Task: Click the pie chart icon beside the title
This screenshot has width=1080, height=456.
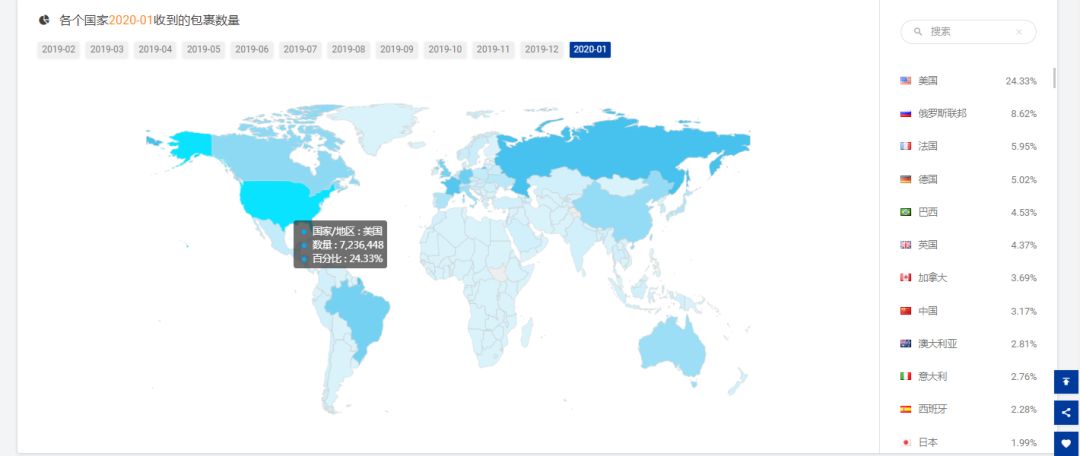Action: pyautogui.click(x=44, y=20)
